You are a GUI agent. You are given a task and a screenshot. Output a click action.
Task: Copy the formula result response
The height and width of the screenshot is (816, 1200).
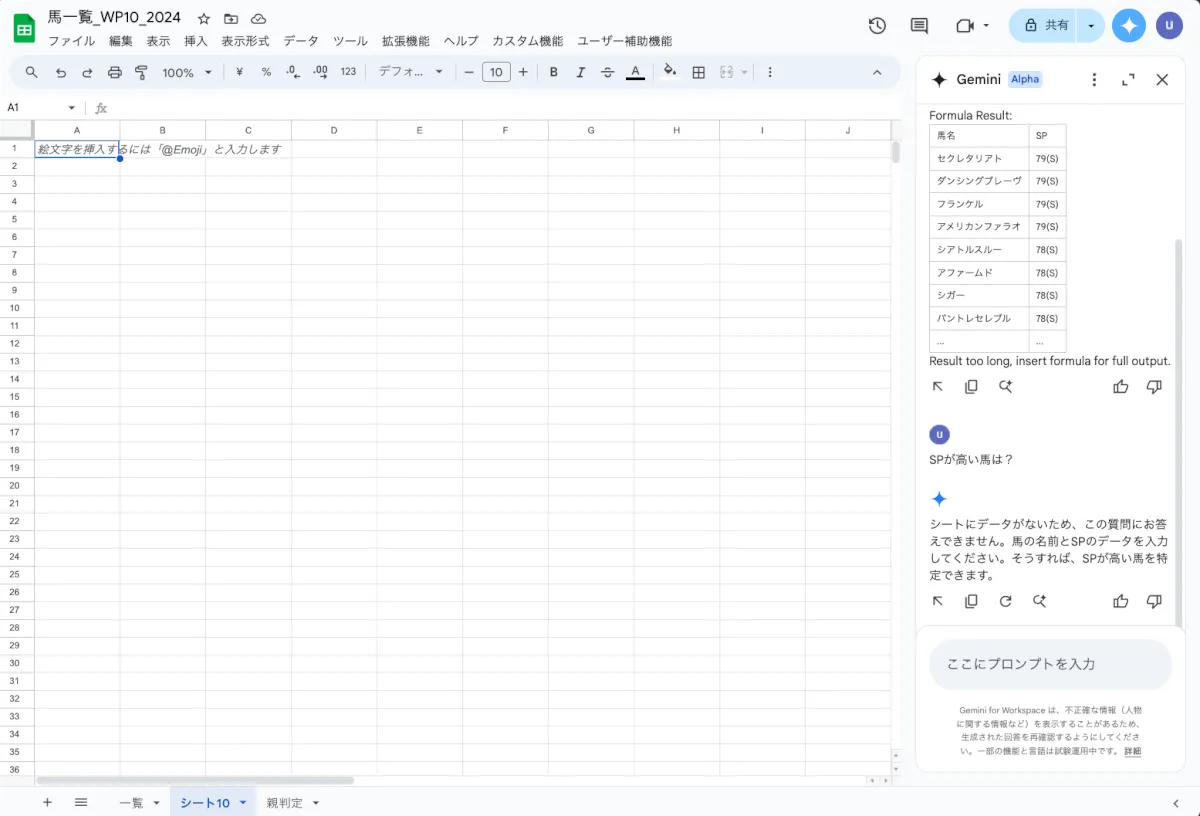pyautogui.click(x=971, y=387)
